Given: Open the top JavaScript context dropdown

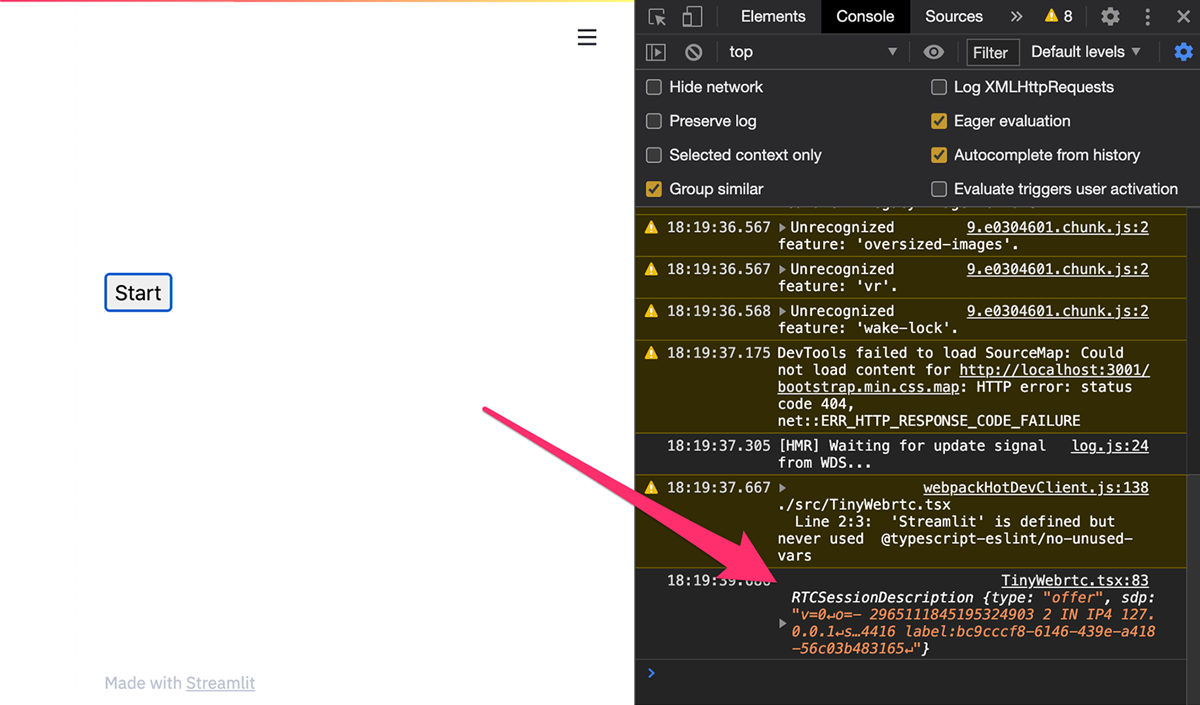Looking at the screenshot, I should pos(812,52).
